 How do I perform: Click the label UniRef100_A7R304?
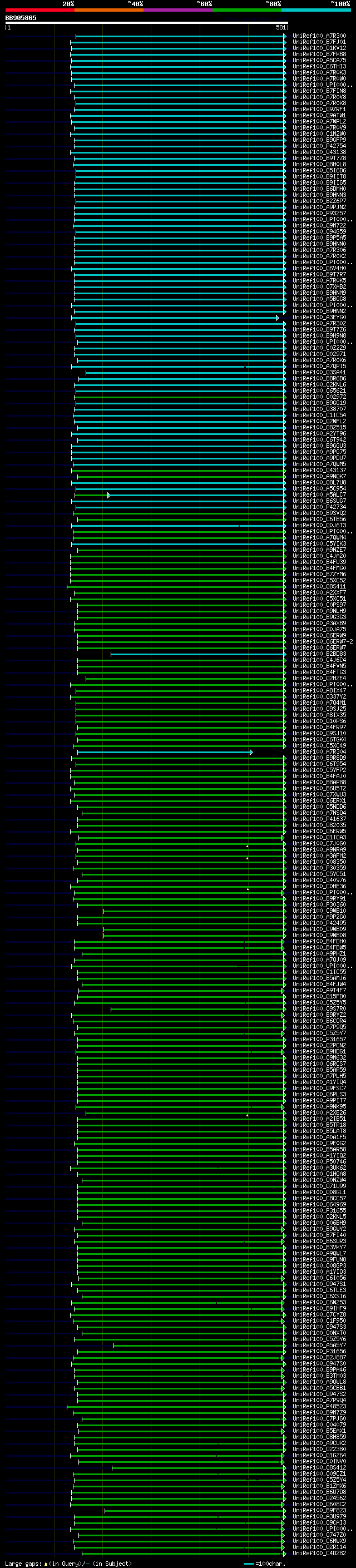[319, 752]
